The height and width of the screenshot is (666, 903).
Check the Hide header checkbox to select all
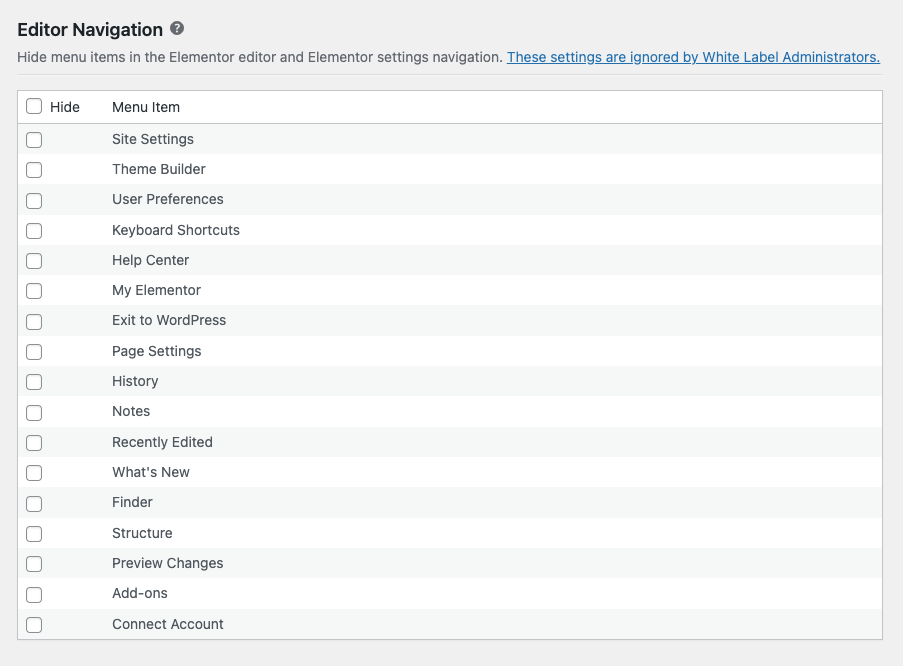point(35,106)
